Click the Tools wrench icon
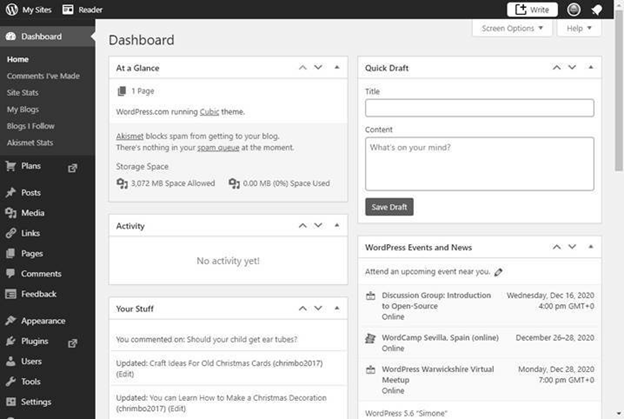 pos(11,382)
